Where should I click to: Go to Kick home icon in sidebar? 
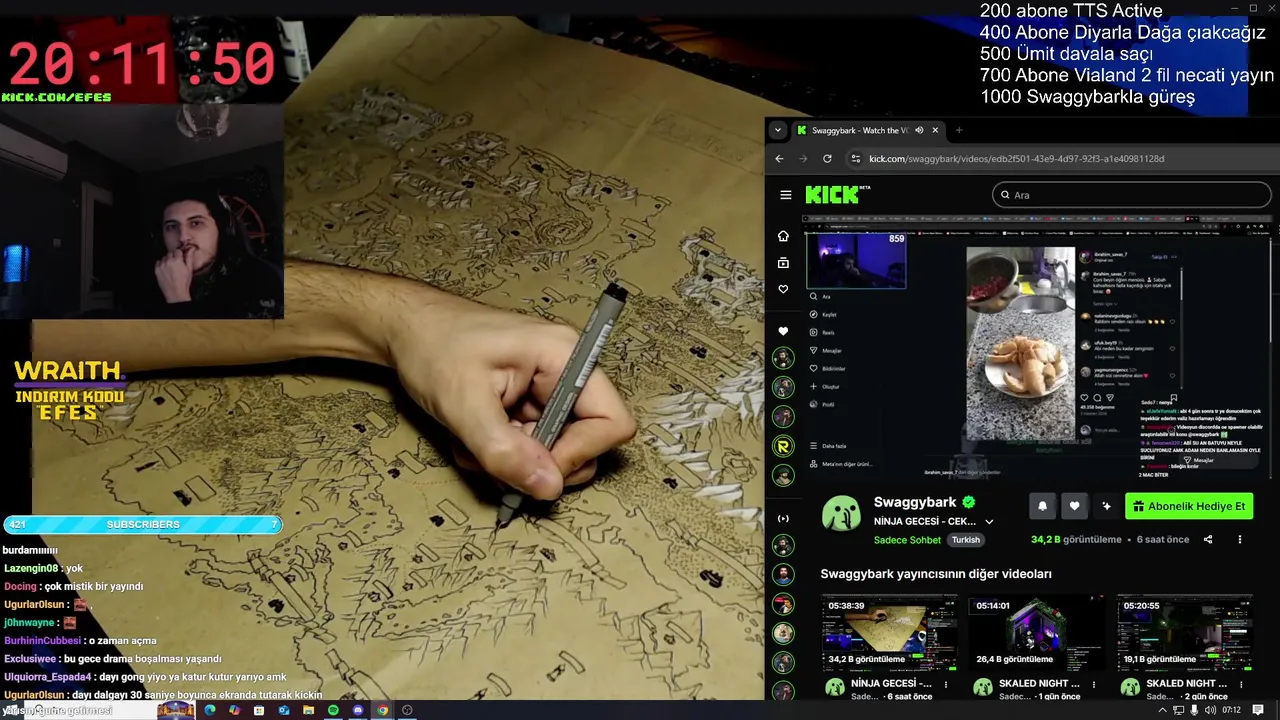(783, 236)
